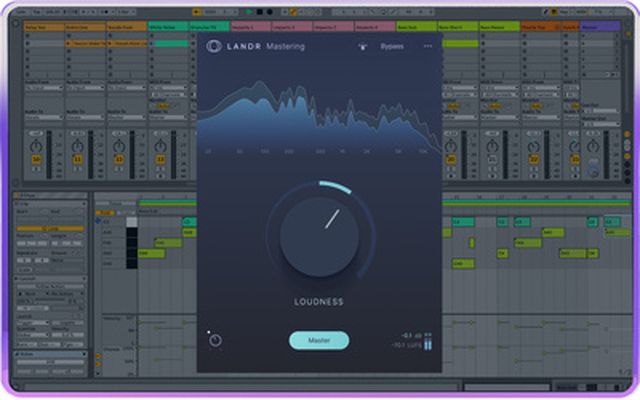Toggle track activator 21
Viewport: 640px width, 400px height.
(x=492, y=160)
